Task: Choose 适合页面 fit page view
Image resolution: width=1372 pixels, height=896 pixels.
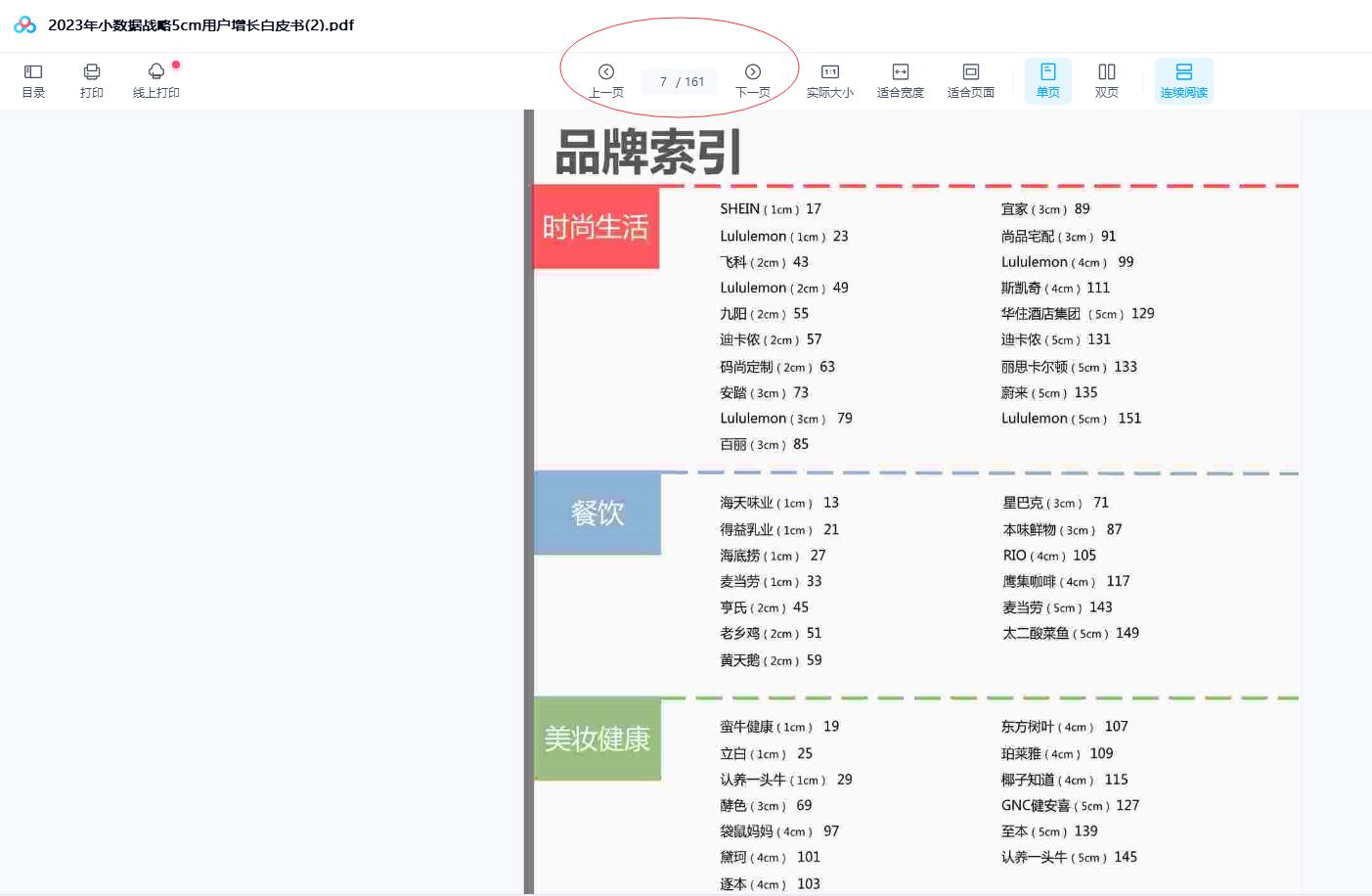Action: click(x=970, y=80)
